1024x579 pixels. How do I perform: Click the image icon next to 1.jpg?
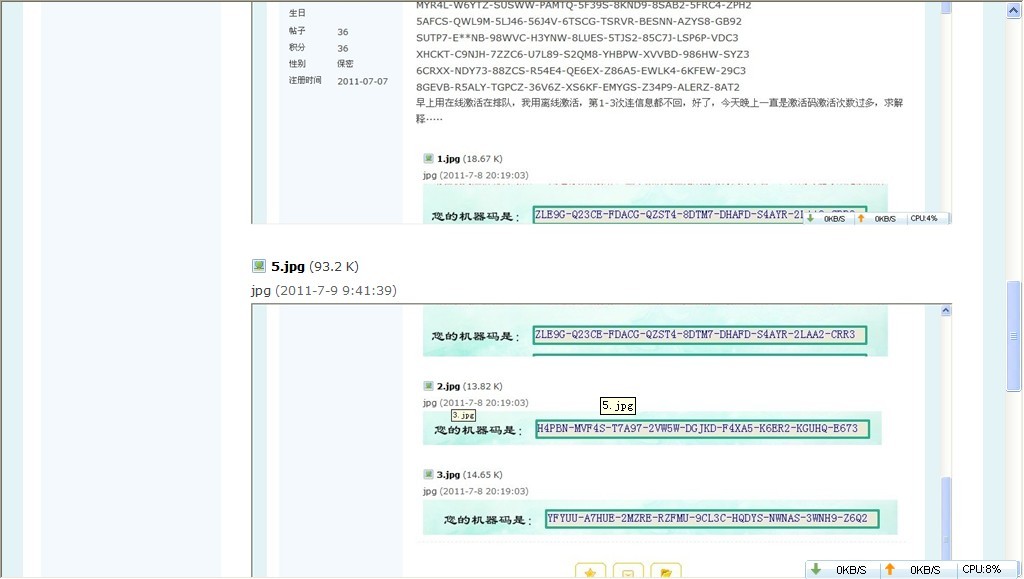(x=428, y=158)
